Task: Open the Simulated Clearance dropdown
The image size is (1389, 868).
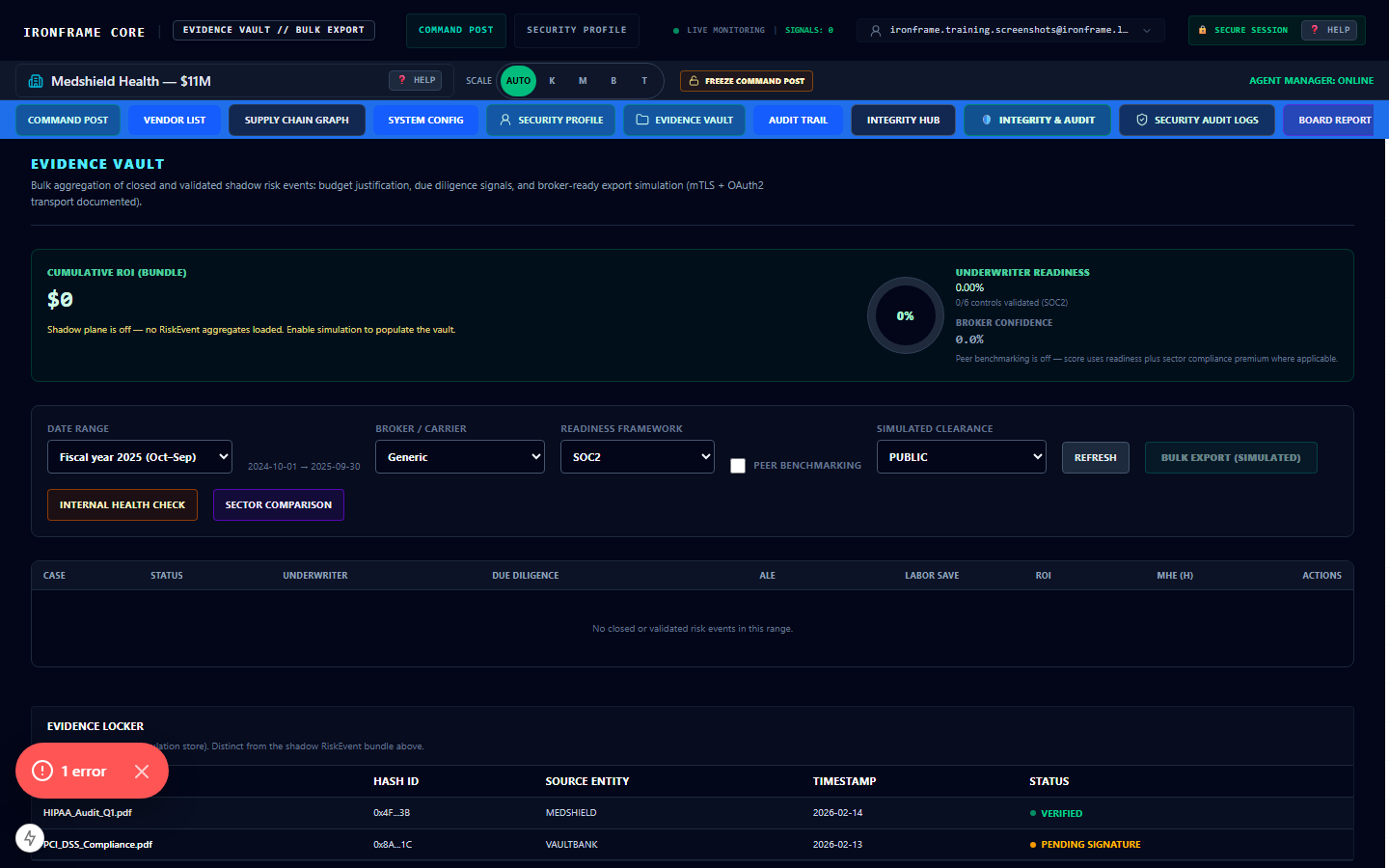Action: click(962, 457)
